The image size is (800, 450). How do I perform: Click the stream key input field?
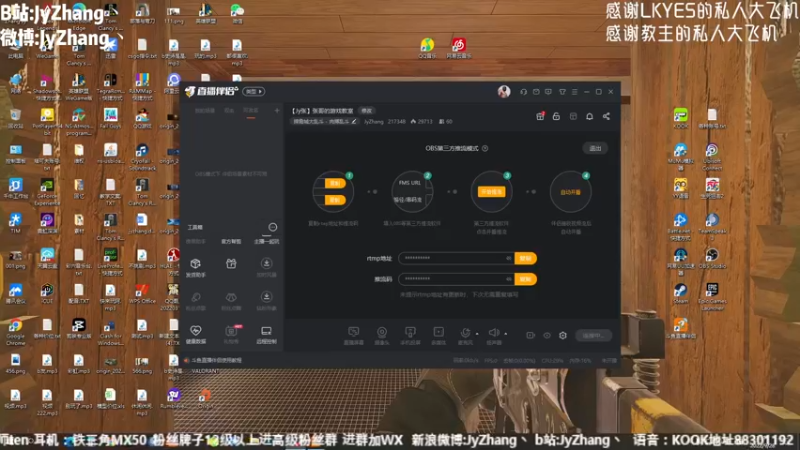point(456,279)
